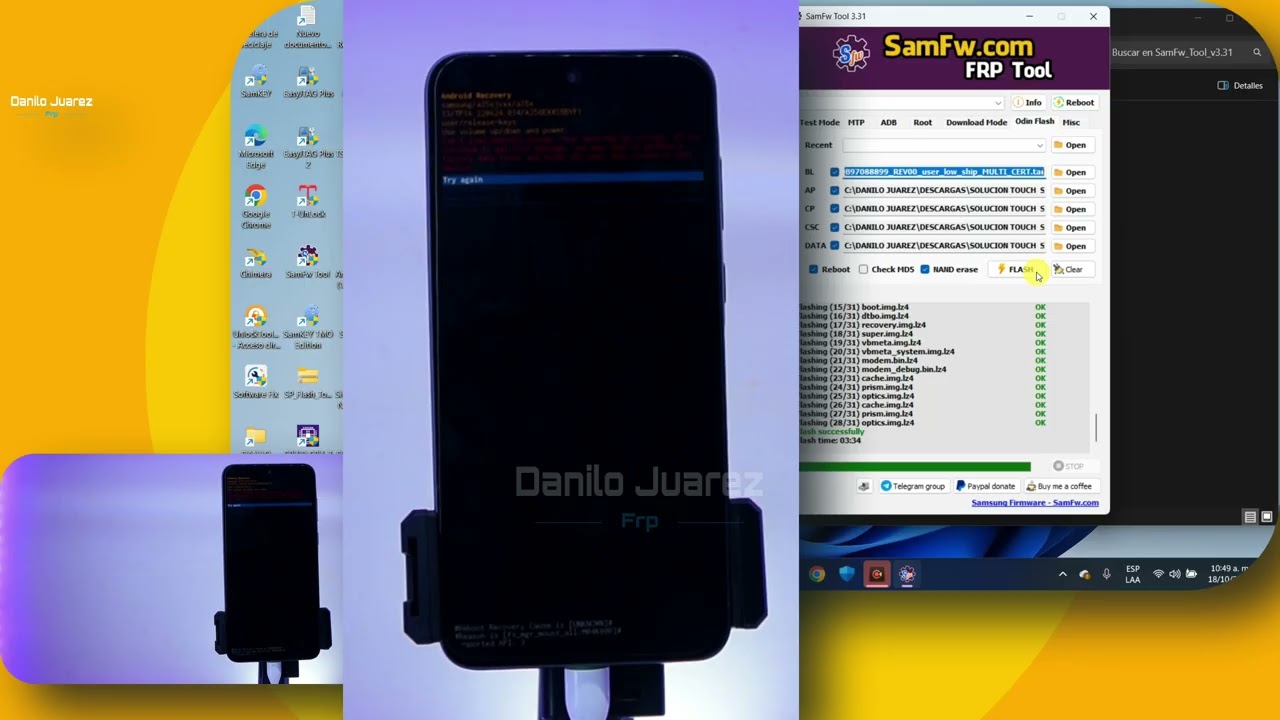Click the Info button
This screenshot has width=1280, height=720.
pos(1028,102)
